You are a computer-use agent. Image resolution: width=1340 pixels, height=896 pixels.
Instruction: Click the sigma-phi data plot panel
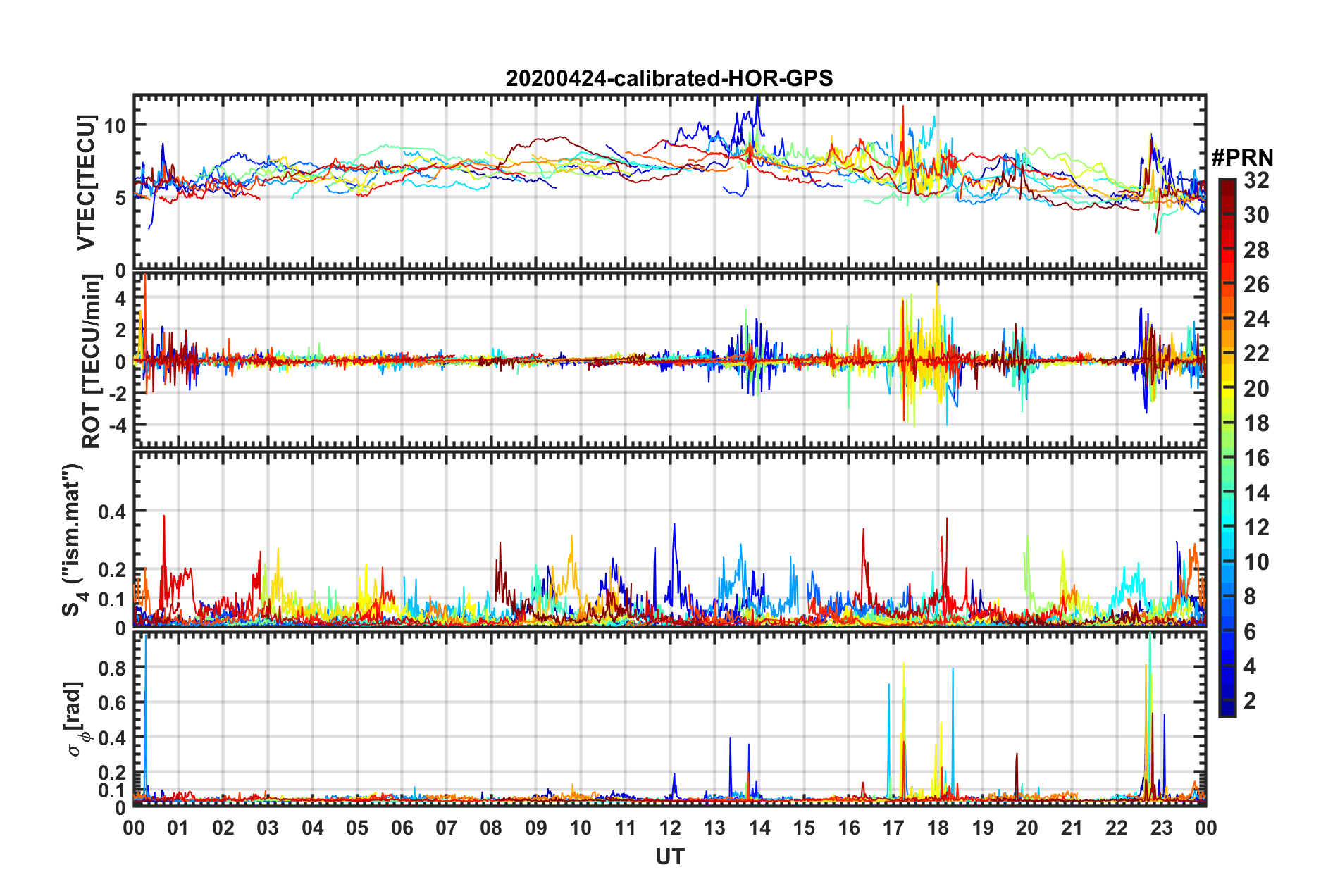click(669, 718)
